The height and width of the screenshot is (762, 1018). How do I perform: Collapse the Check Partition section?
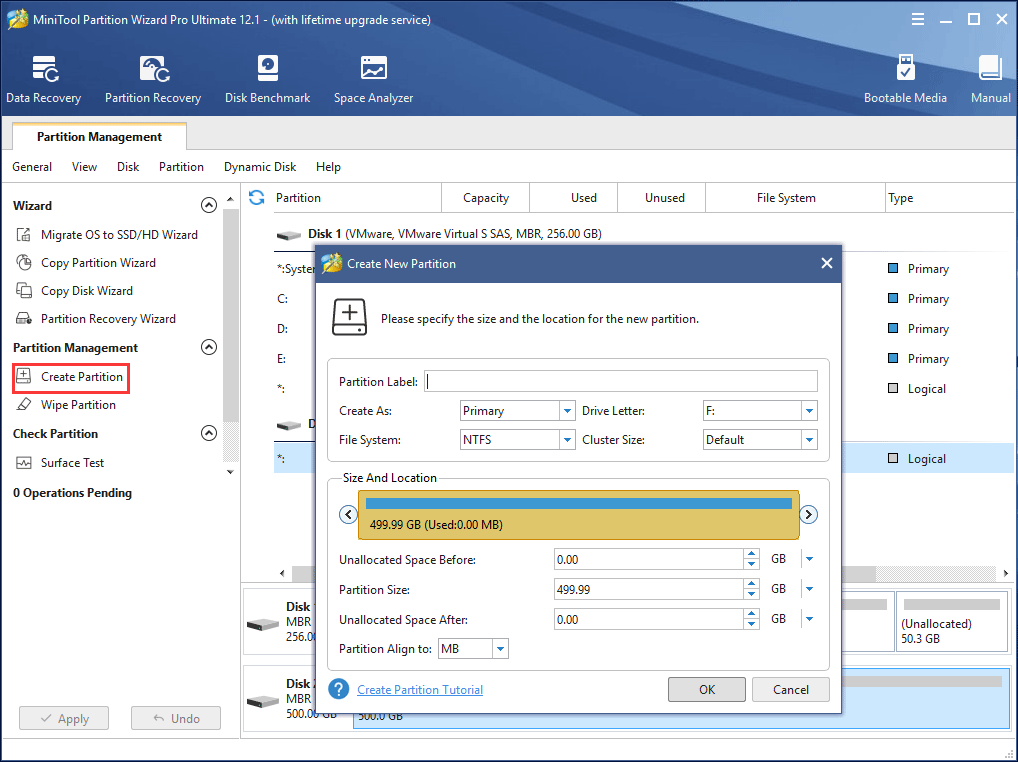tap(208, 433)
